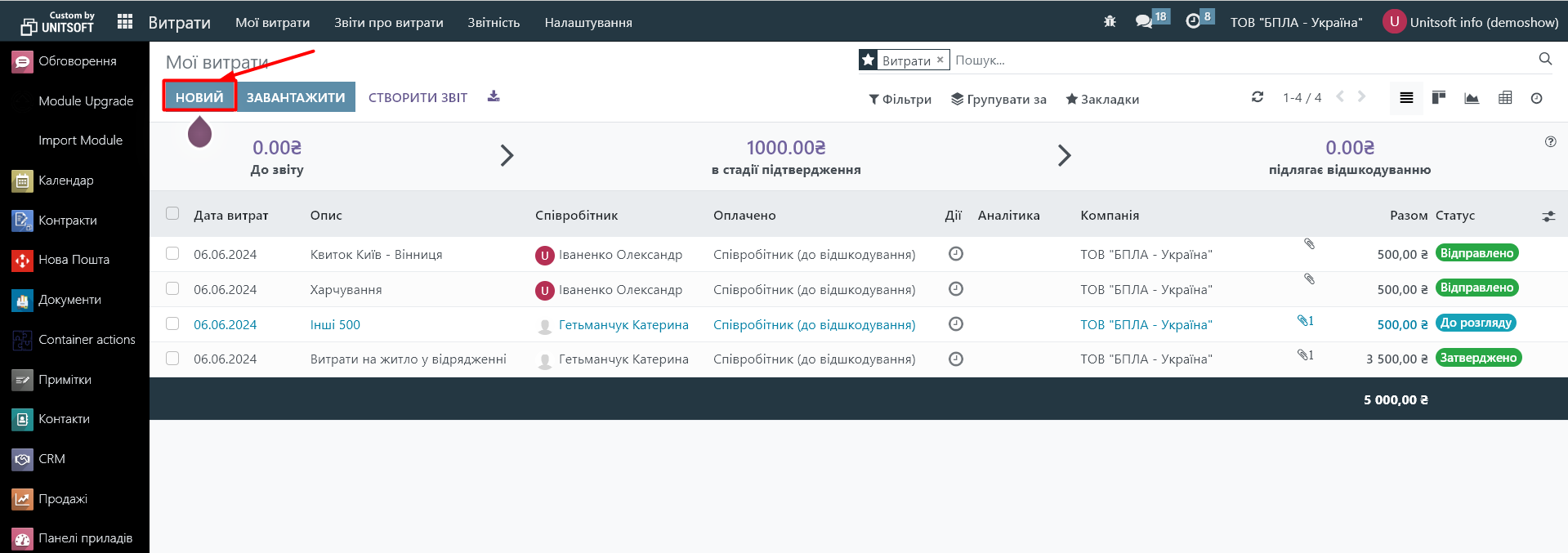Click the Пошук search input field
The image size is (1568, 553).
coord(1242,60)
